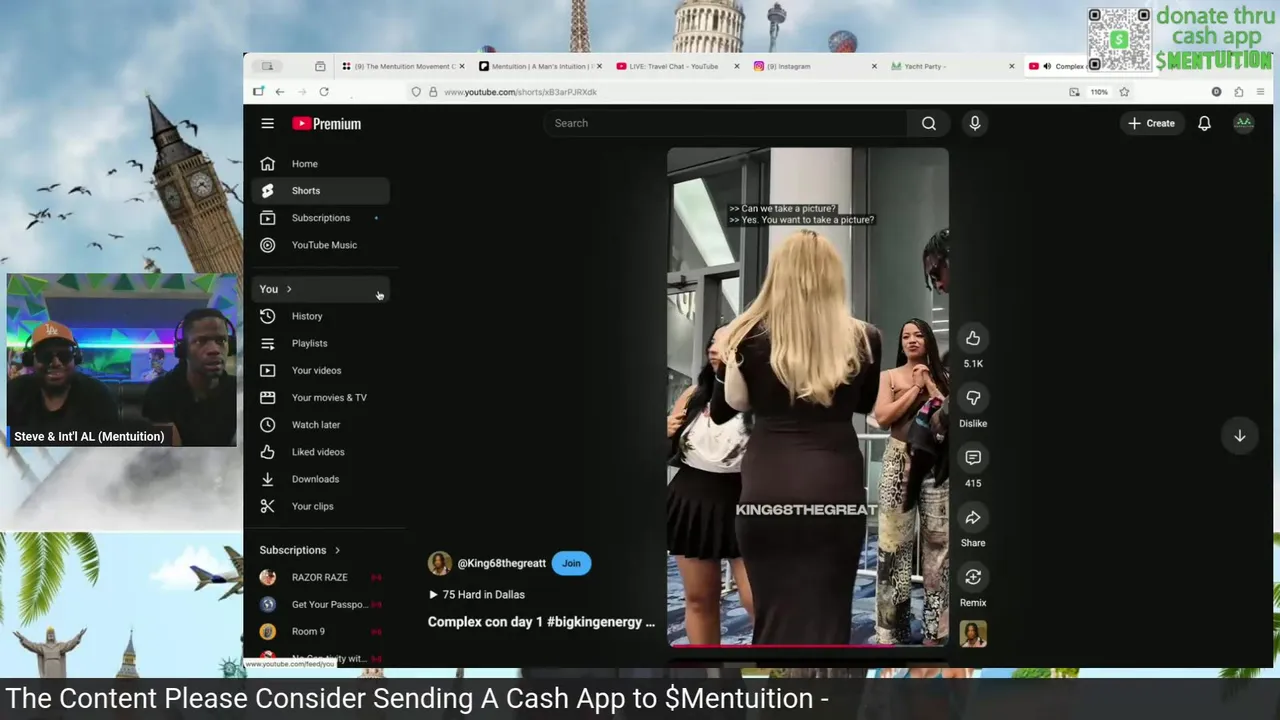Click the Complex con day 1 title
Image resolution: width=1280 pixels, height=720 pixels.
point(541,622)
